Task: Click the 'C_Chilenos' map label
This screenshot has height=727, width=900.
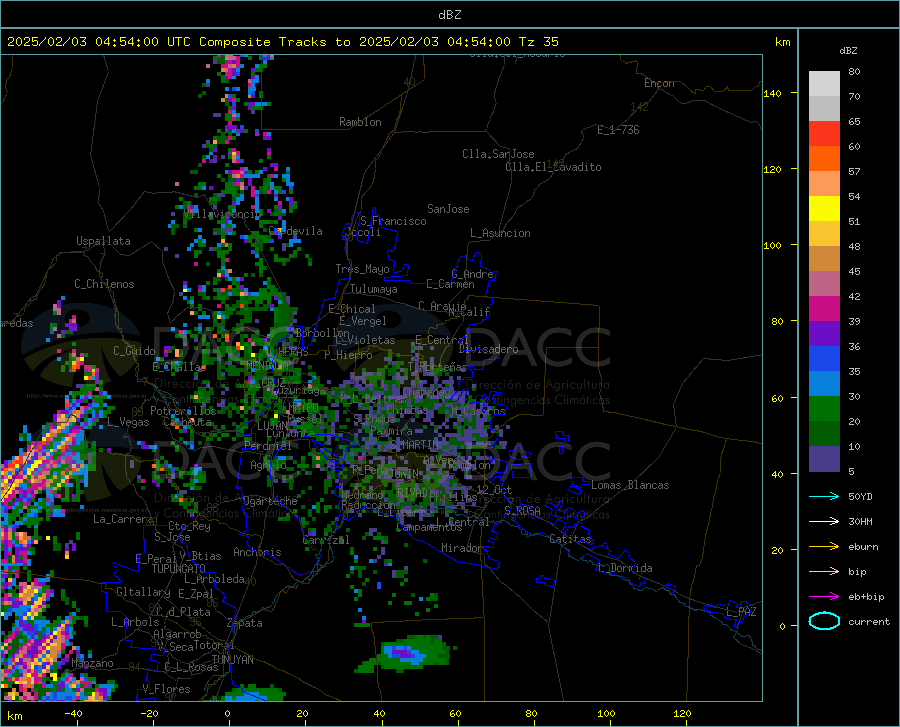Action: point(104,284)
